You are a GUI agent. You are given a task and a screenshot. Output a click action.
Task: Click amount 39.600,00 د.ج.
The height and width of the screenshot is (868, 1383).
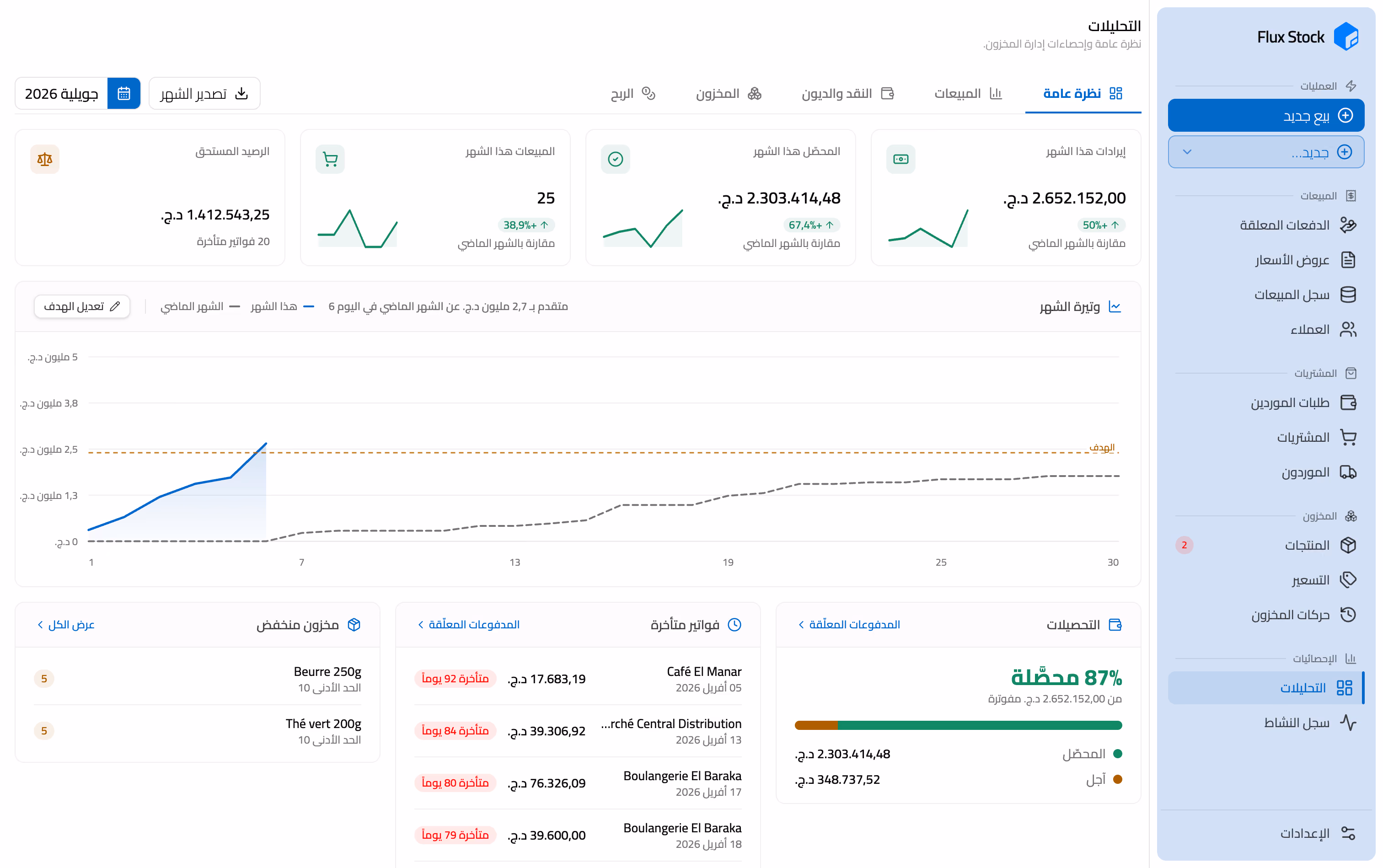546,835
